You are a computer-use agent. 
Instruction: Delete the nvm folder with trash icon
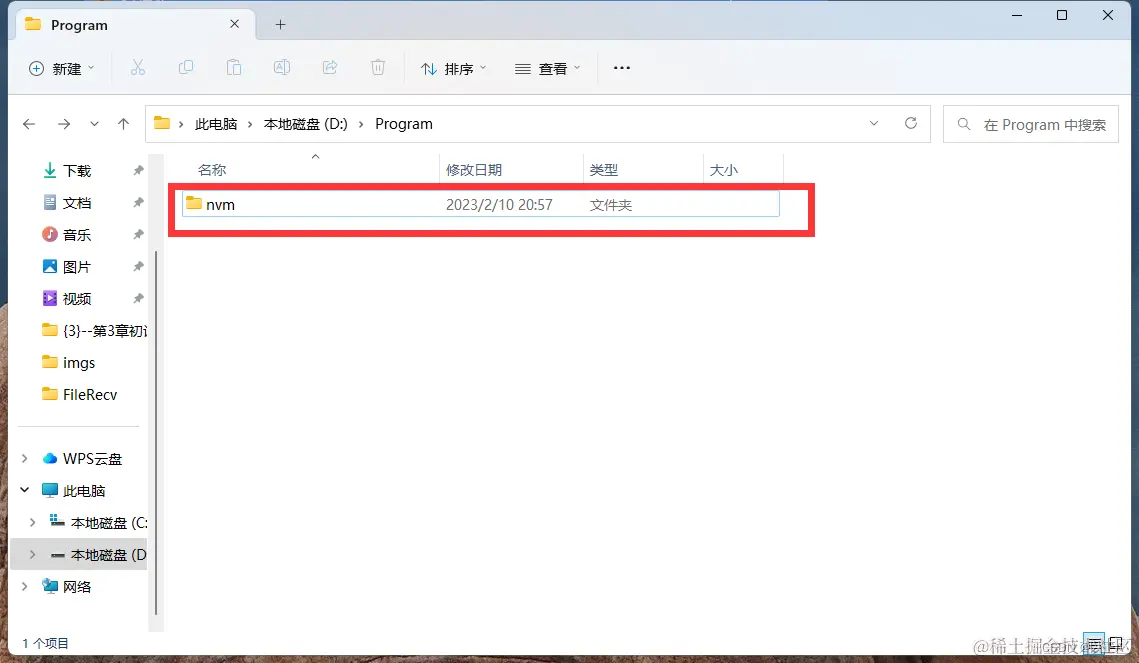coord(378,67)
